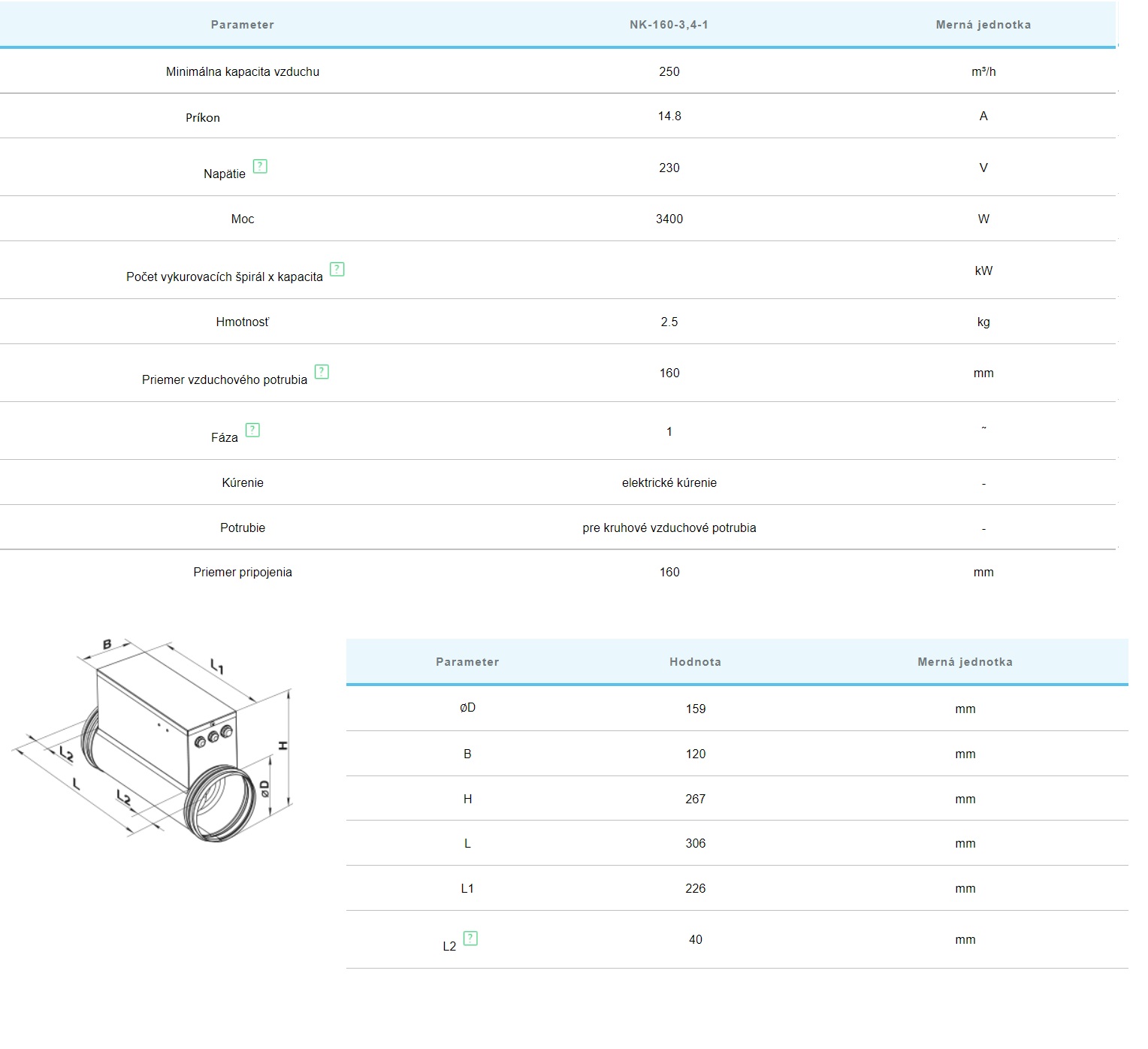Show the help tooltip for Fáza
This screenshot has height=1049, width=1148.
[x=252, y=430]
